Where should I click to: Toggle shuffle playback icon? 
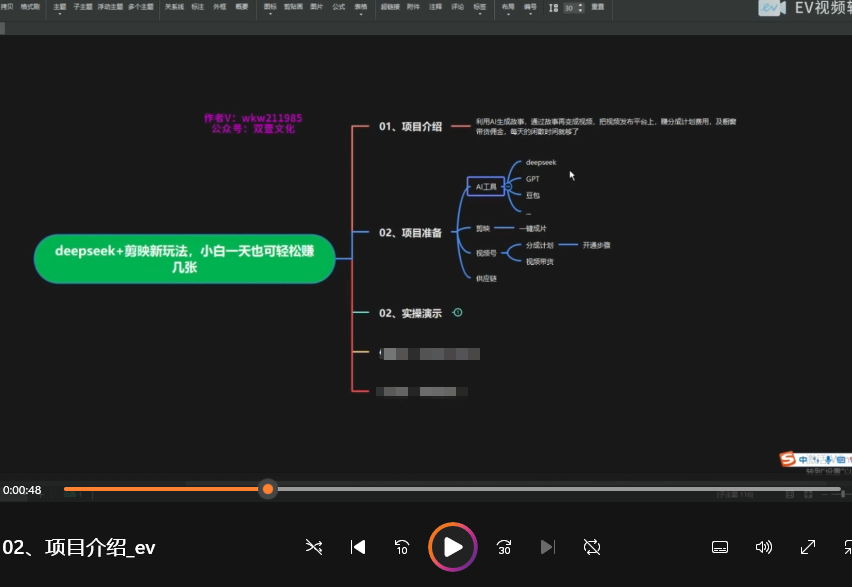314,547
